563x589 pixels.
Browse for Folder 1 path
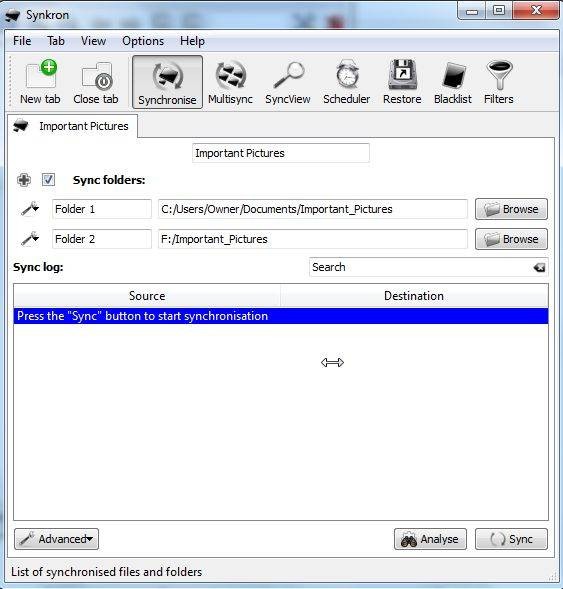coord(511,209)
